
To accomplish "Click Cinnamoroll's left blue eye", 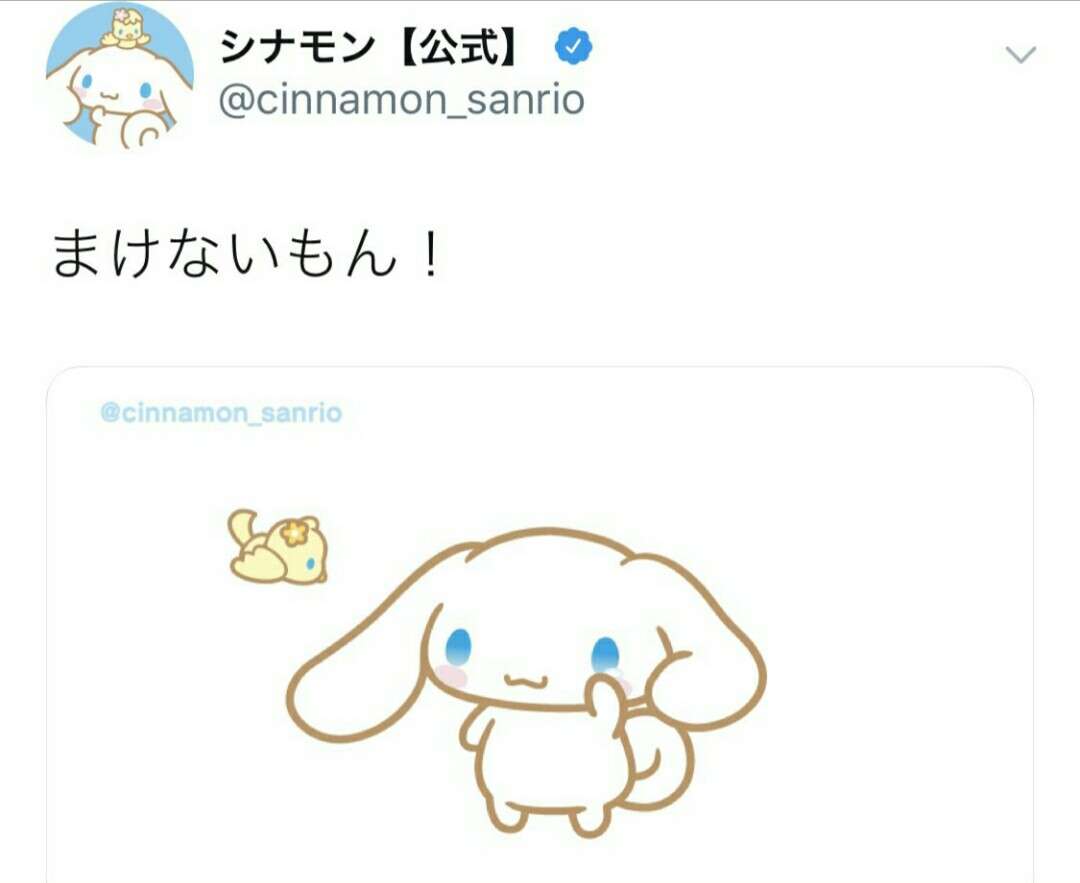I will [x=457, y=645].
